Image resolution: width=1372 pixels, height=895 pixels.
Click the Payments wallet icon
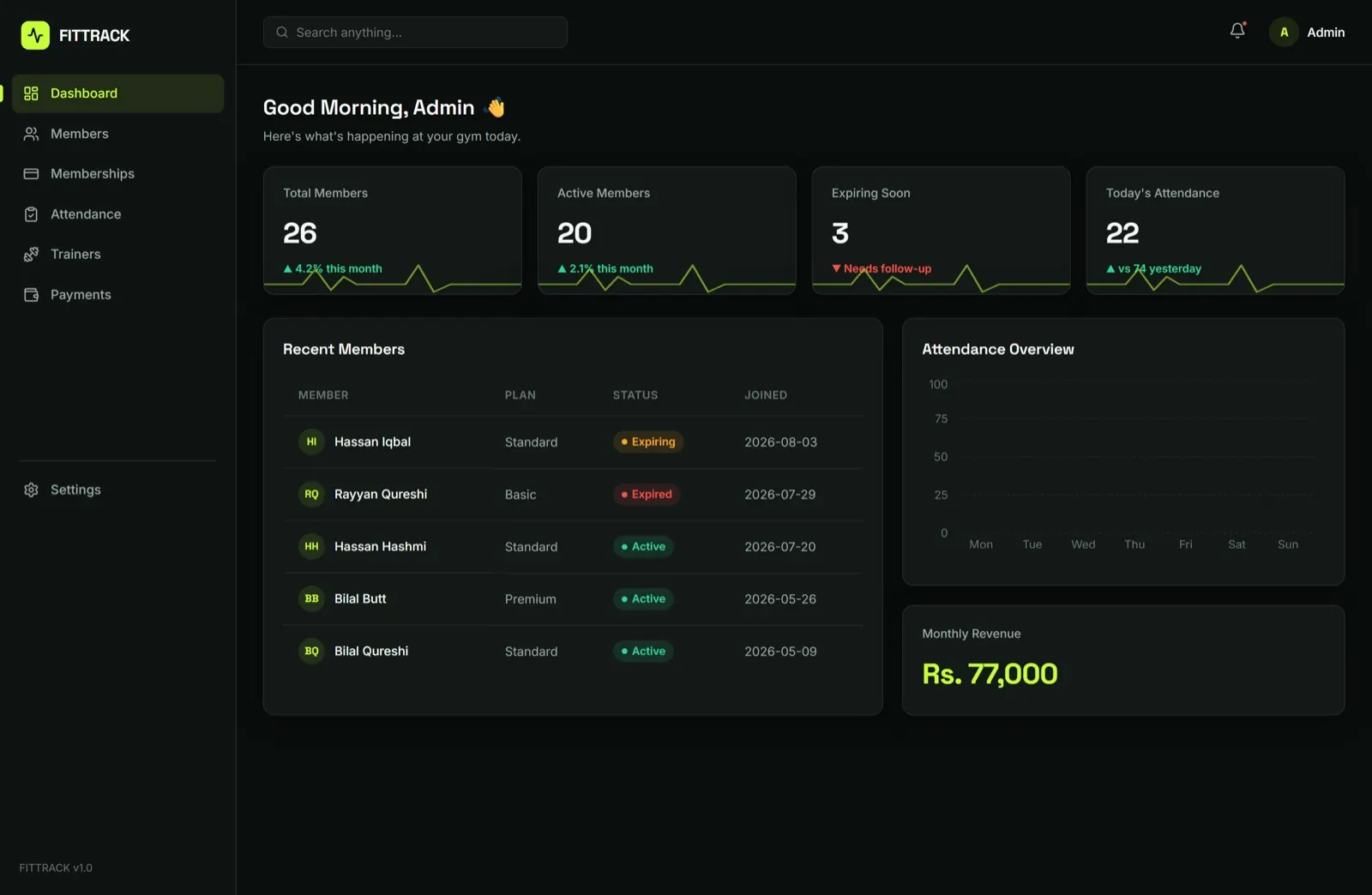31,295
